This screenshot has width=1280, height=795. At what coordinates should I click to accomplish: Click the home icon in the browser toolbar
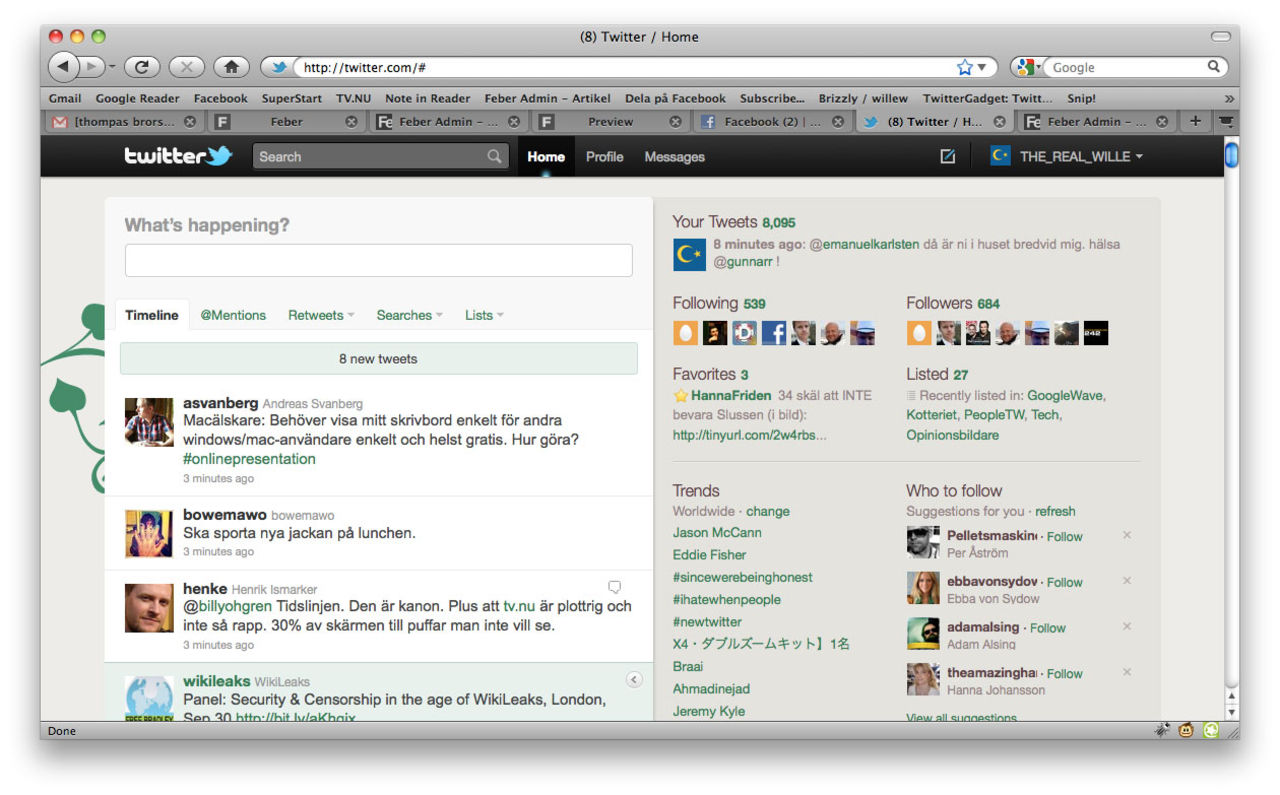click(232, 67)
